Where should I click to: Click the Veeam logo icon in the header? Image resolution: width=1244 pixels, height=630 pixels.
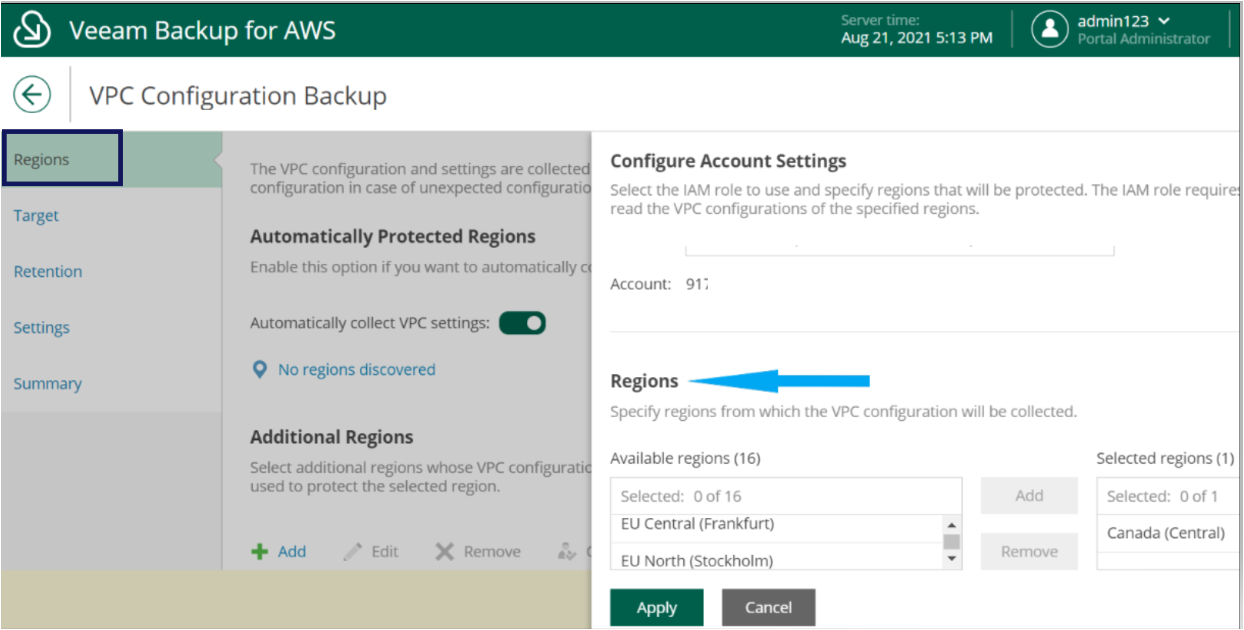[x=32, y=29]
